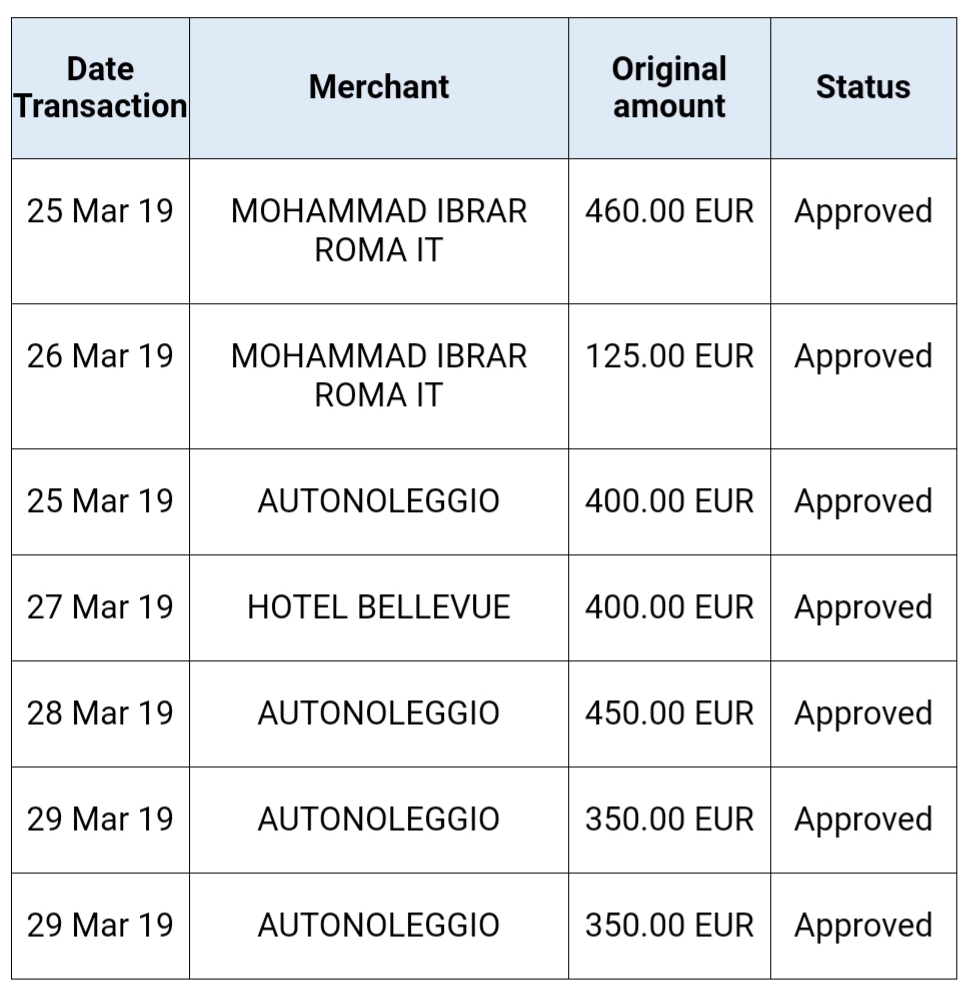Click the Merchant column header
Screen dimensions: 969x998
coord(379,88)
